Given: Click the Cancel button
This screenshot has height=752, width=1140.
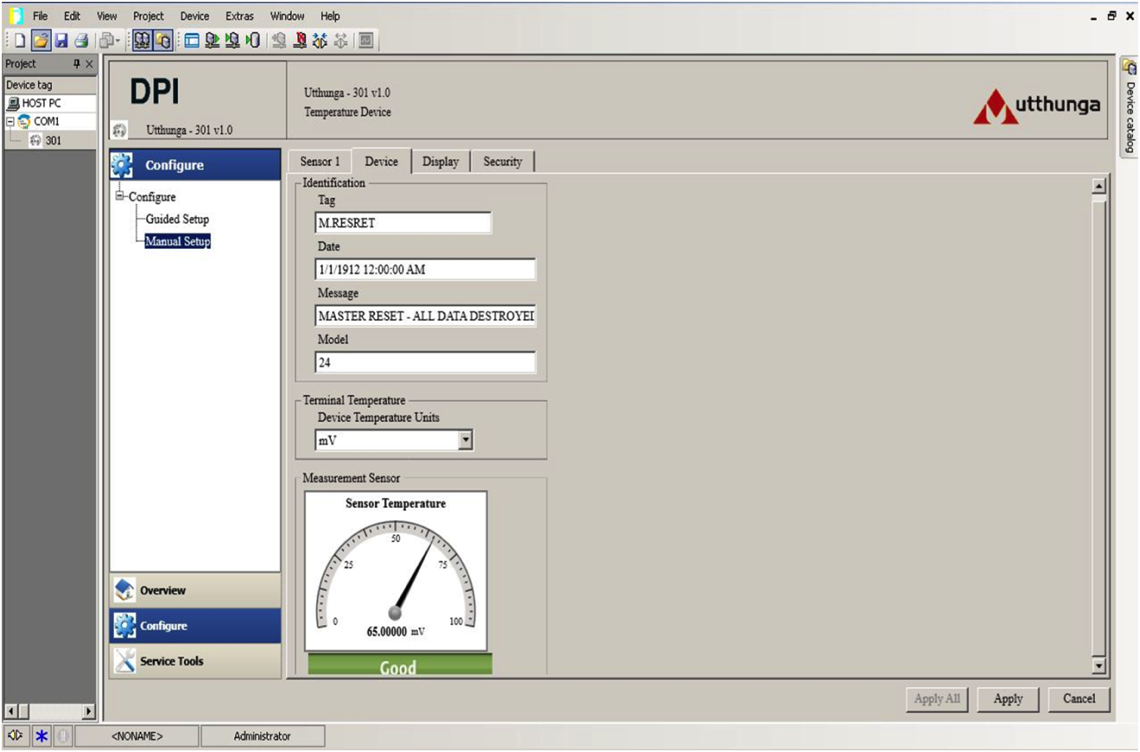Looking at the screenshot, I should click(1079, 699).
